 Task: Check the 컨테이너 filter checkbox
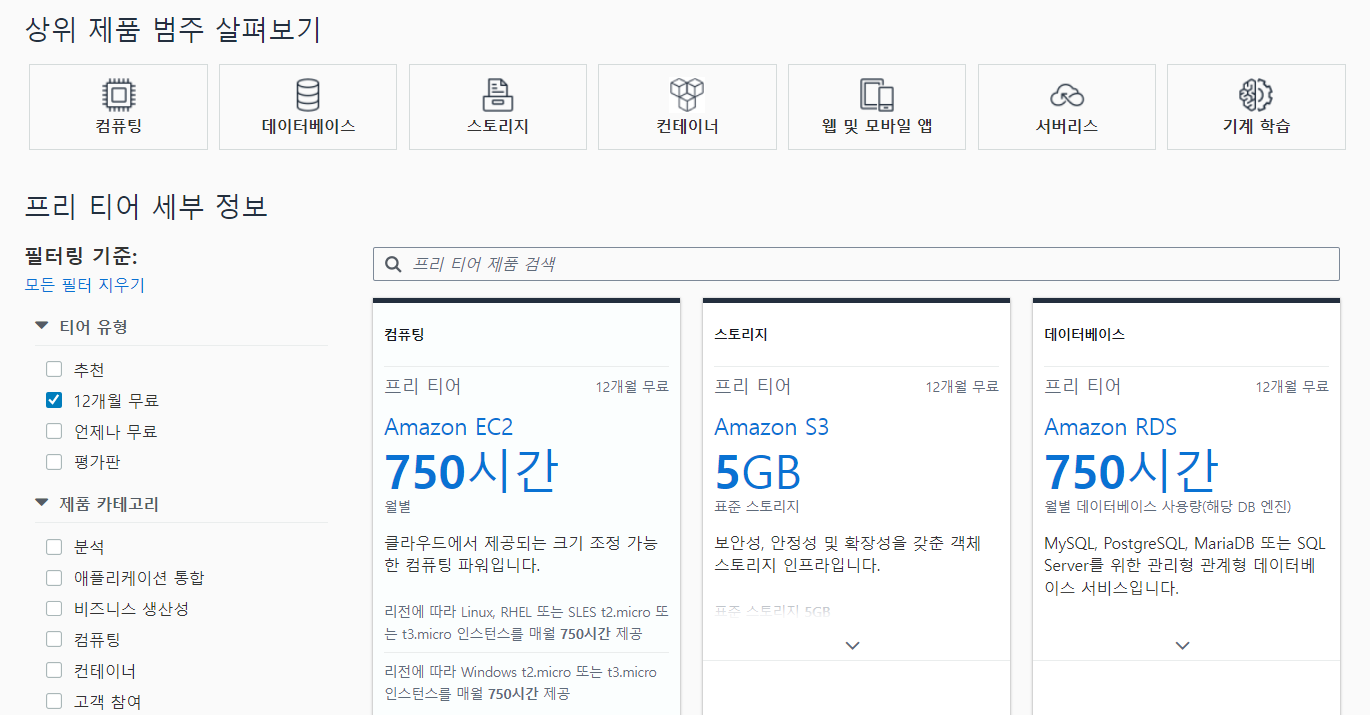(x=54, y=671)
